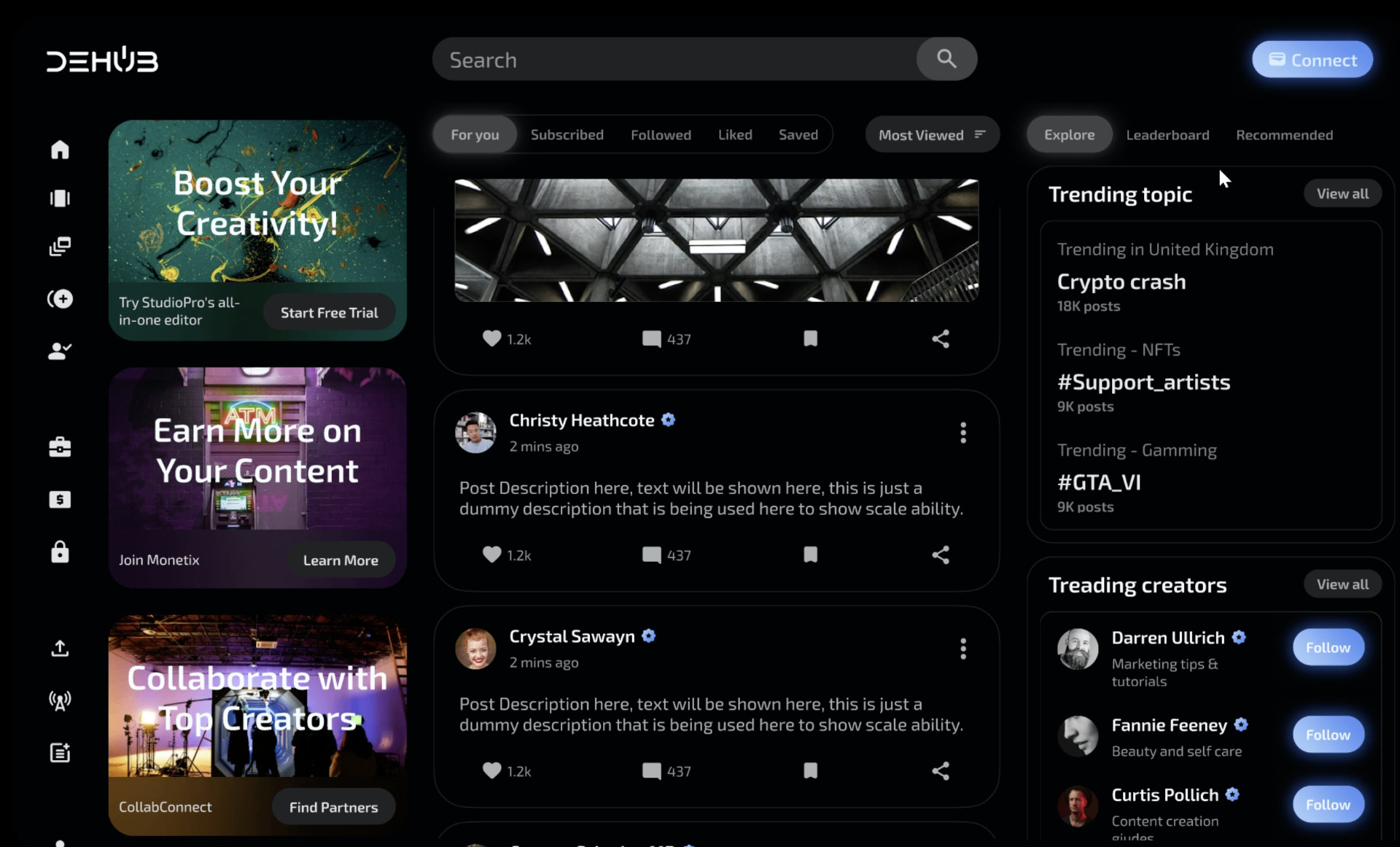Click the search magnifier button
Image resolution: width=1400 pixels, height=847 pixels.
946,59
